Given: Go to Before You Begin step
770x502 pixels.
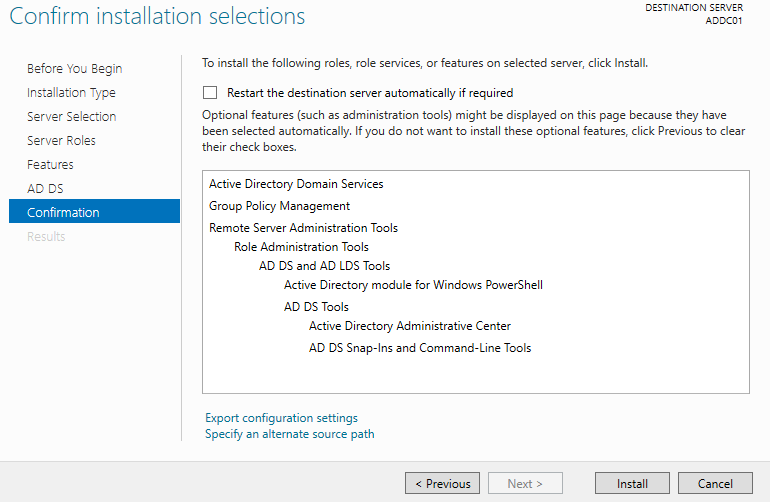Looking at the screenshot, I should tap(75, 68).
